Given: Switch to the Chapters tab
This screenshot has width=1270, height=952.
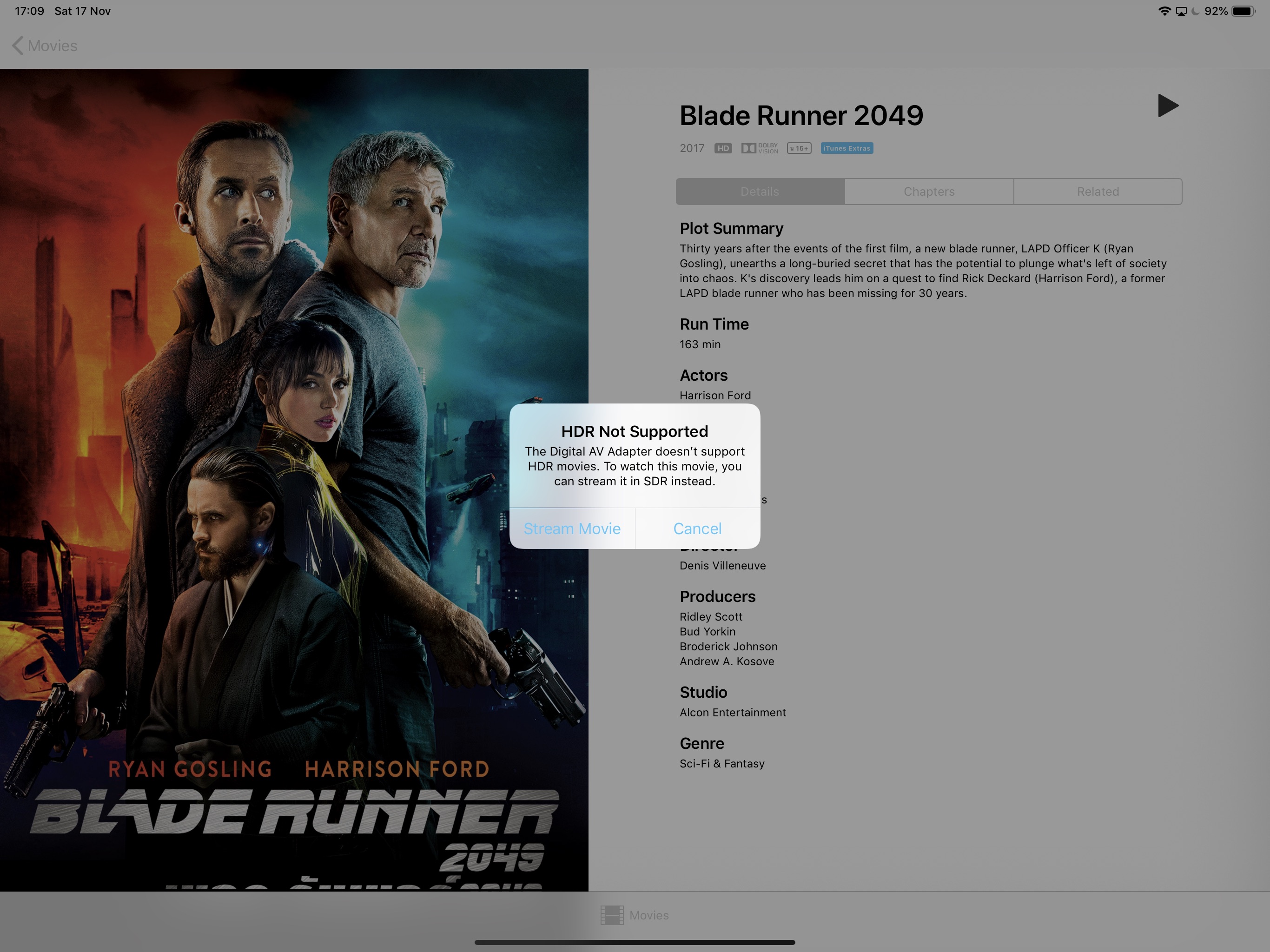Looking at the screenshot, I should 928,192.
